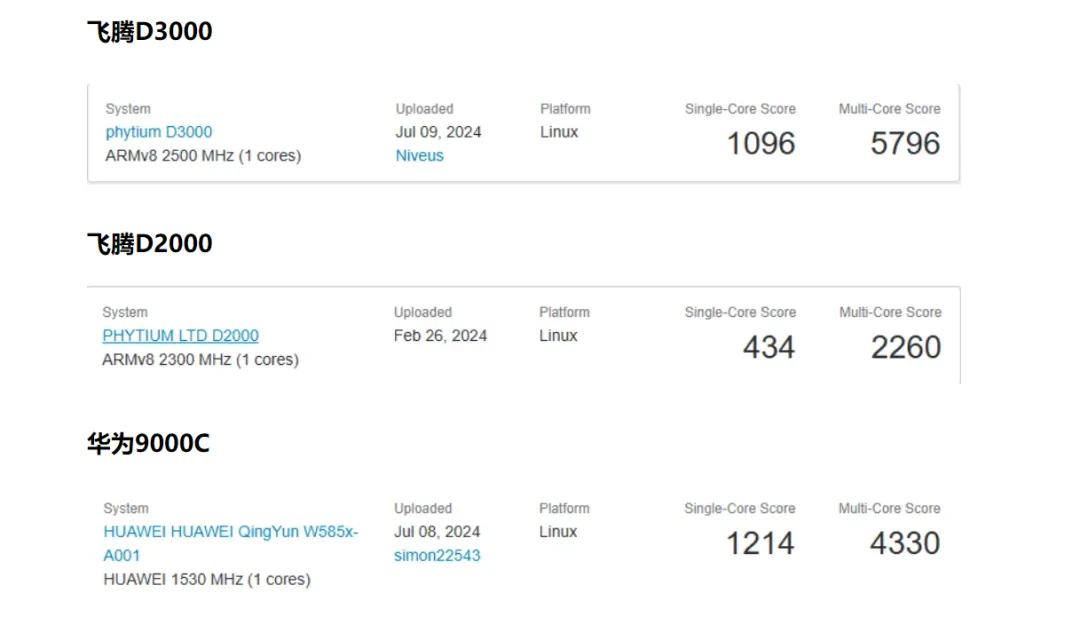Click the Feb 26, 2024 upload date

coord(440,336)
